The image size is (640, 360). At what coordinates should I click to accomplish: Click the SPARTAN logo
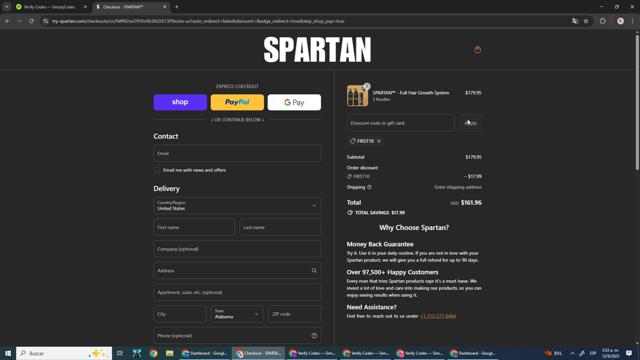[x=318, y=50]
